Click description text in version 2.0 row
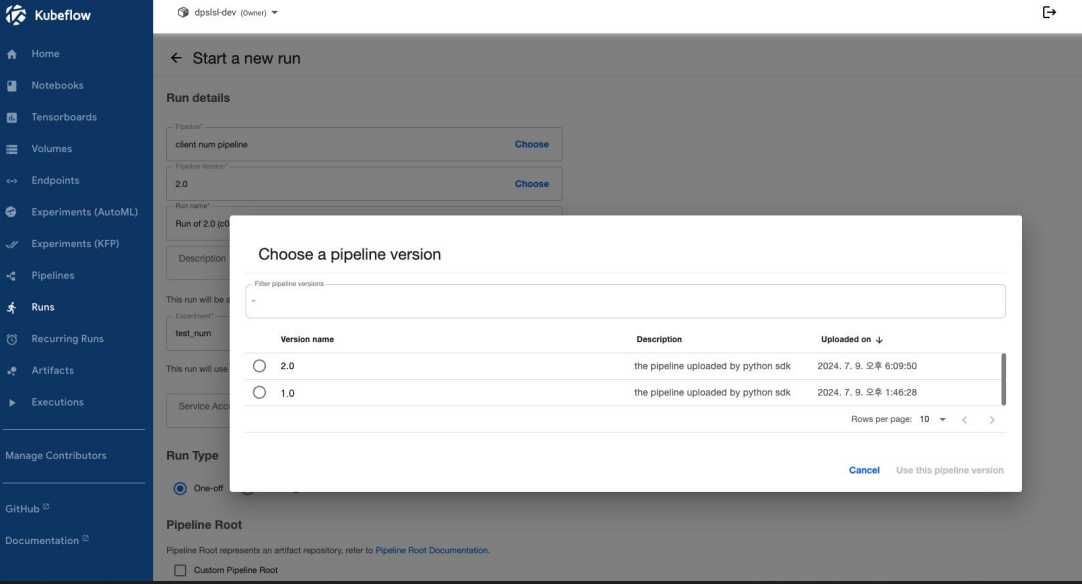1082x584 pixels. tap(712, 366)
